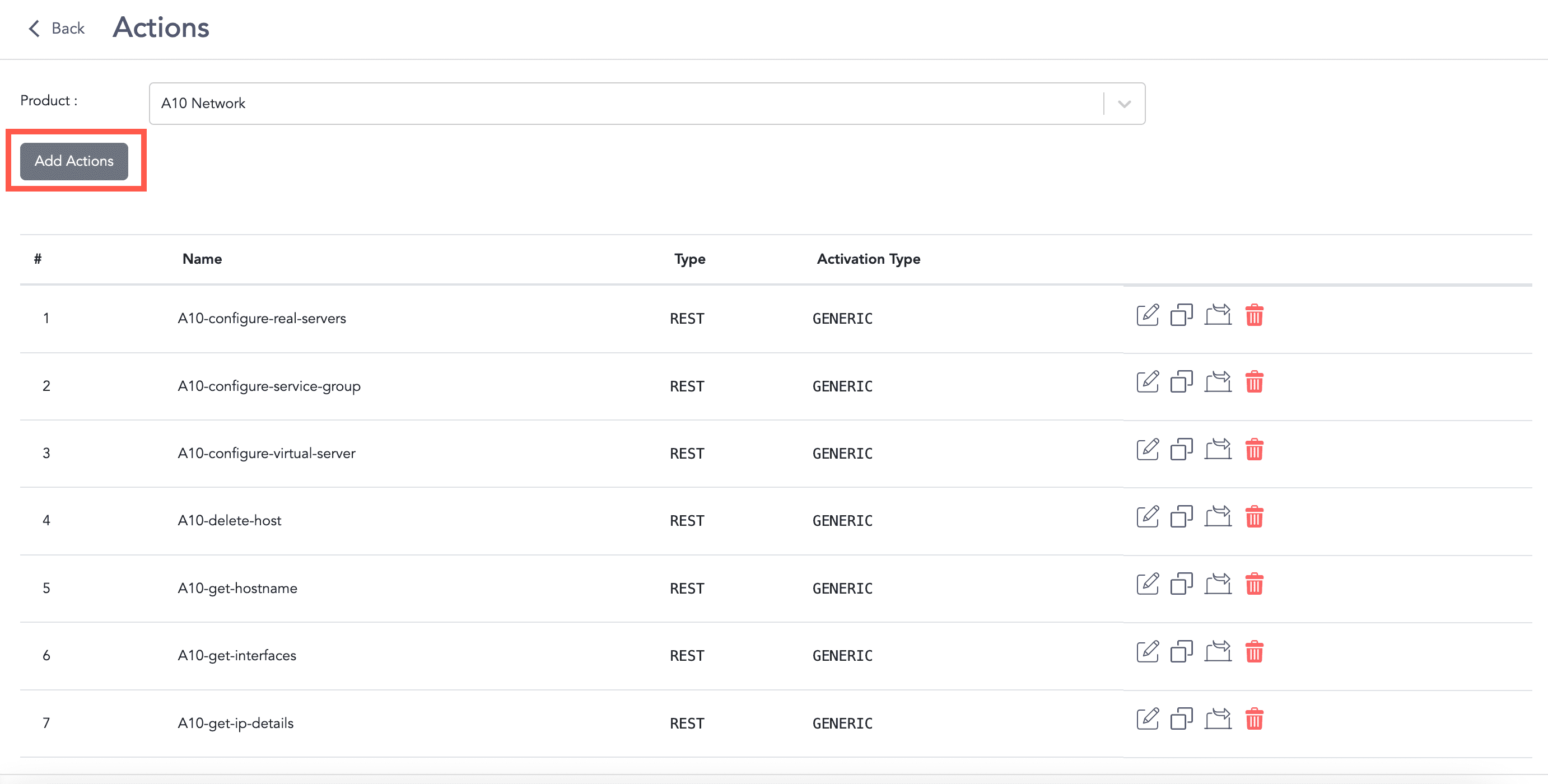Click the back chevron arrow icon

click(34, 28)
